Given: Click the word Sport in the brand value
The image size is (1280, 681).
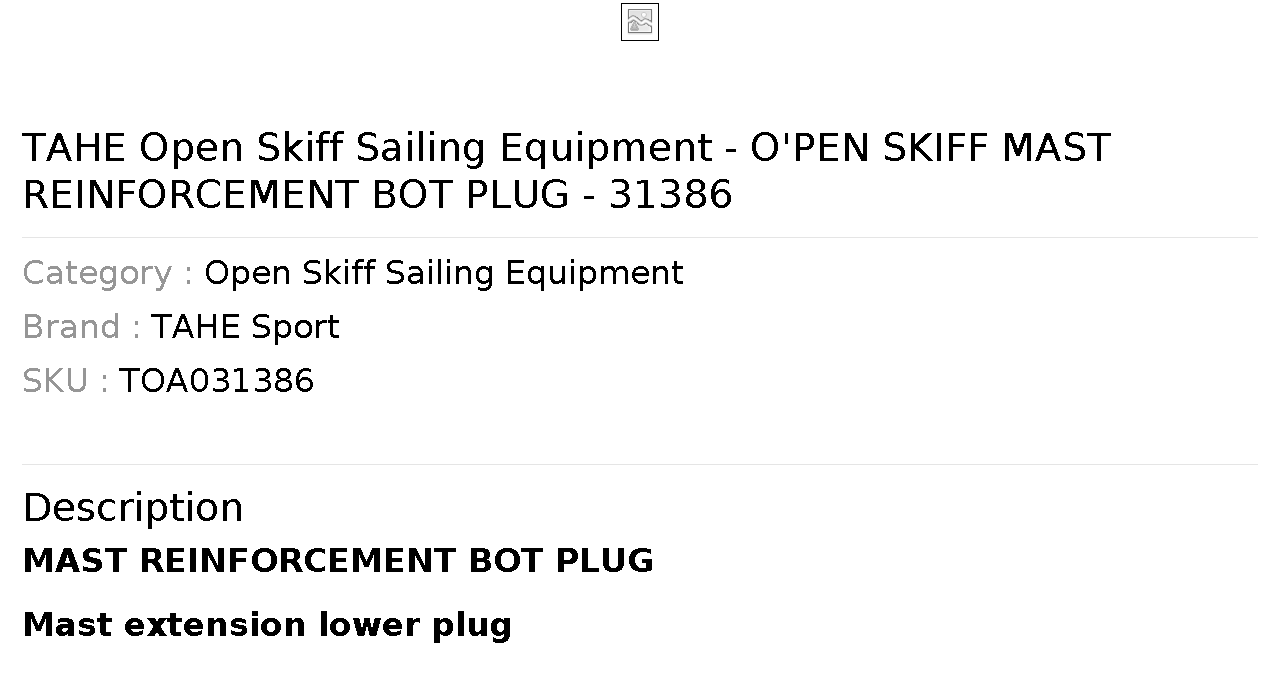Looking at the screenshot, I should click(295, 327).
